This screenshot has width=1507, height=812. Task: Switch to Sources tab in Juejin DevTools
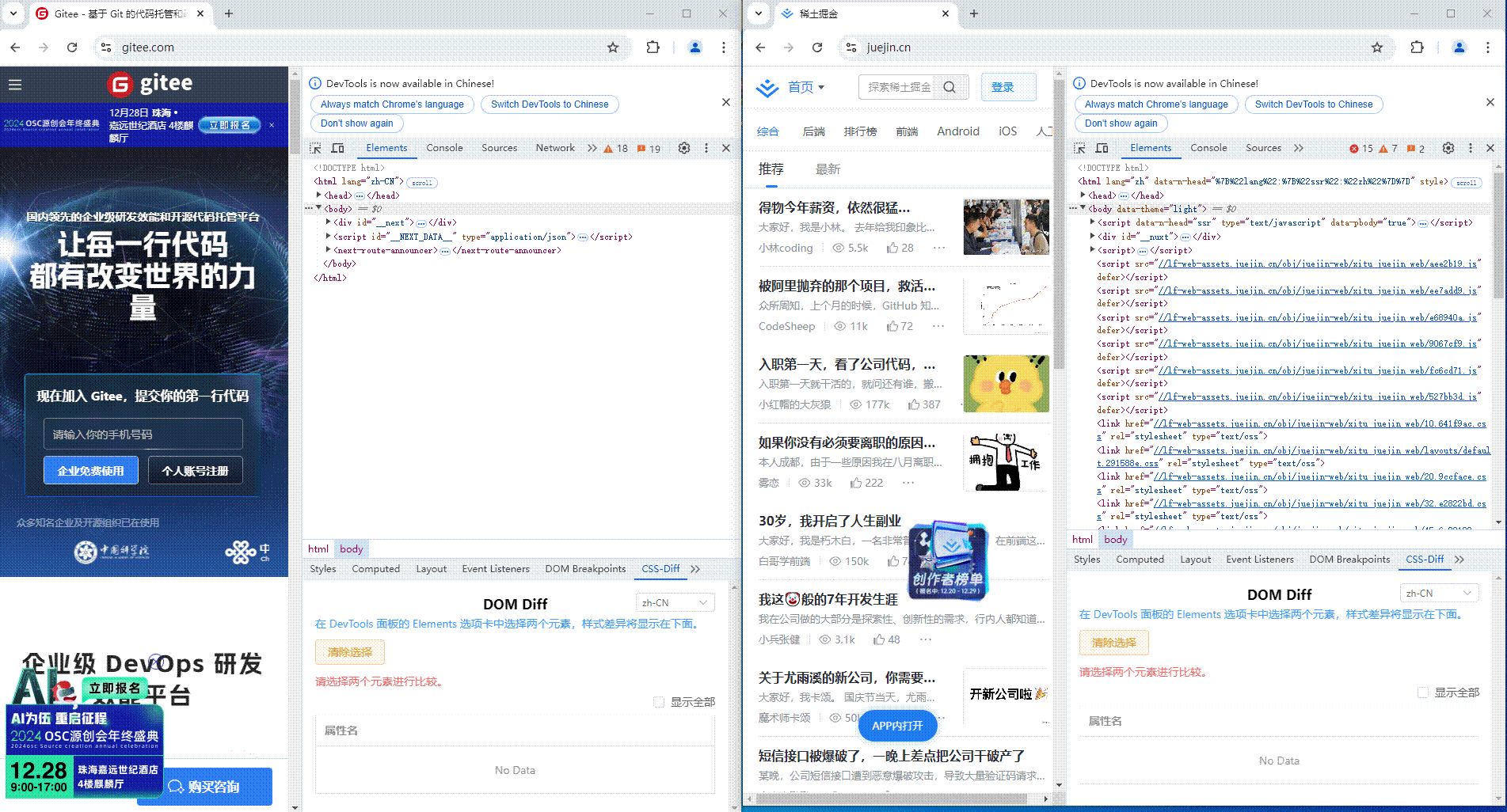click(1263, 148)
